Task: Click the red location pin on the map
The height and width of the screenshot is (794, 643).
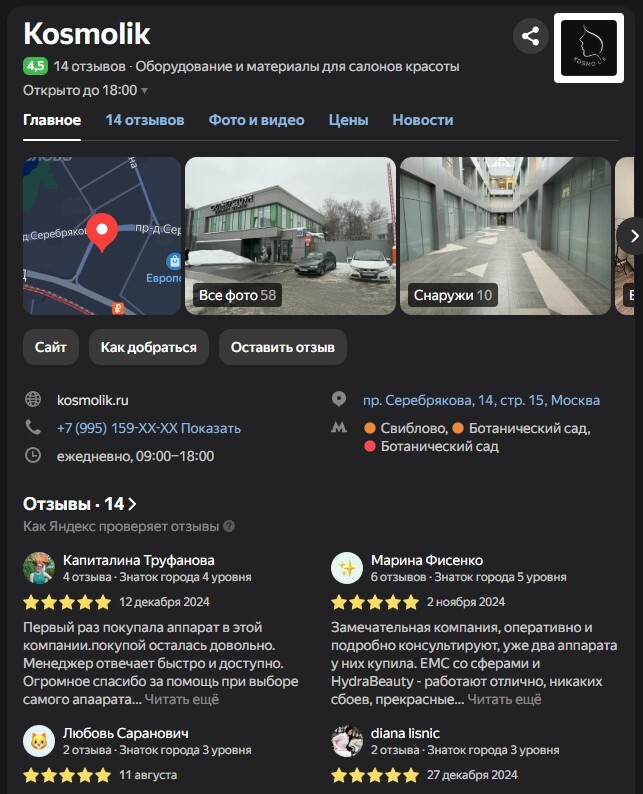Action: coord(102,232)
